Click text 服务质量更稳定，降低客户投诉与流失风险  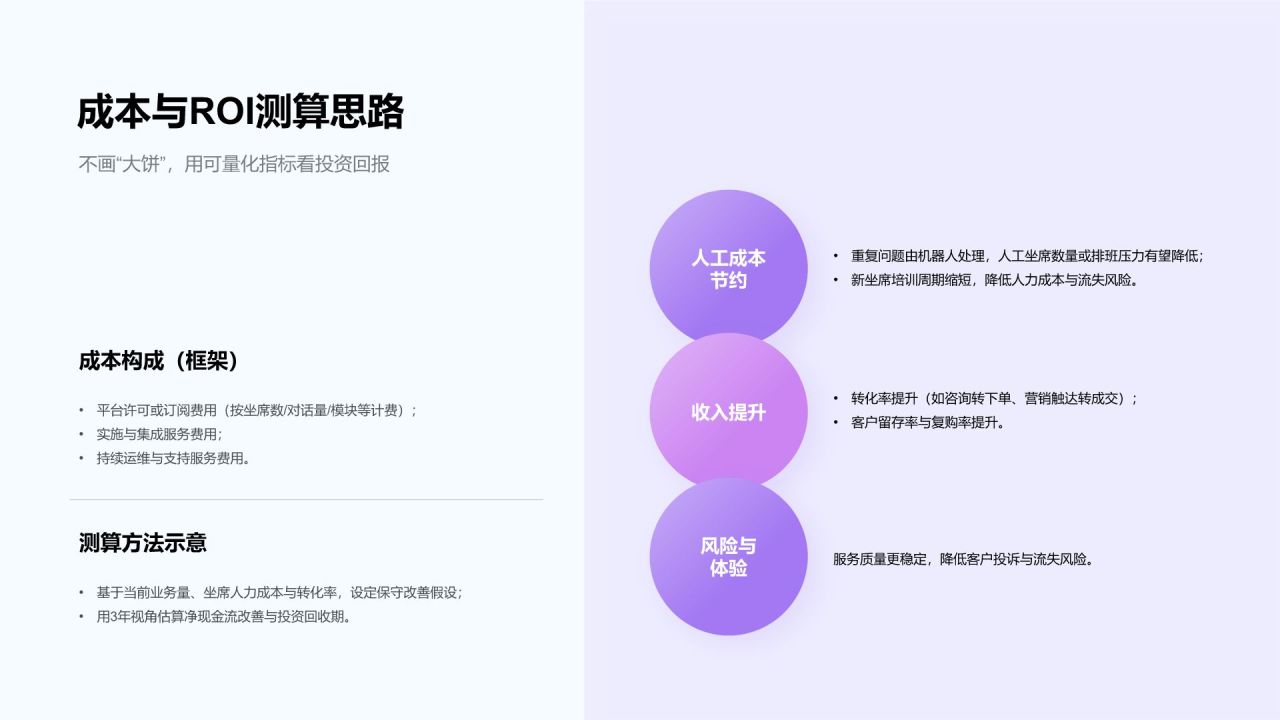pos(964,559)
